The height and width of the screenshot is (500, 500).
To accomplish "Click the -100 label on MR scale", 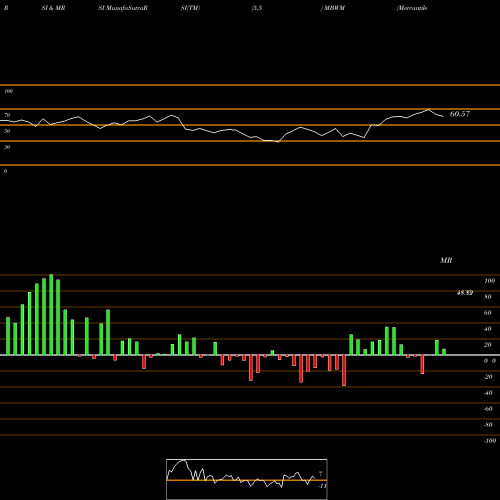I will [490, 441].
